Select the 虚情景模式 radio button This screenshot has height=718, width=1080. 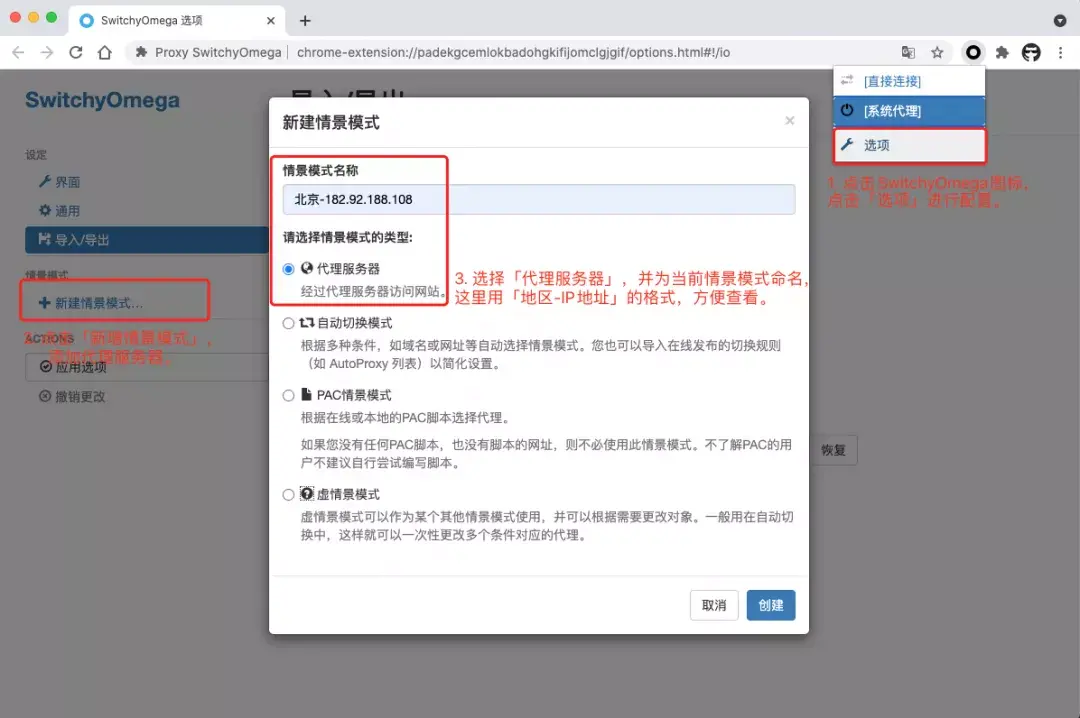(x=289, y=495)
